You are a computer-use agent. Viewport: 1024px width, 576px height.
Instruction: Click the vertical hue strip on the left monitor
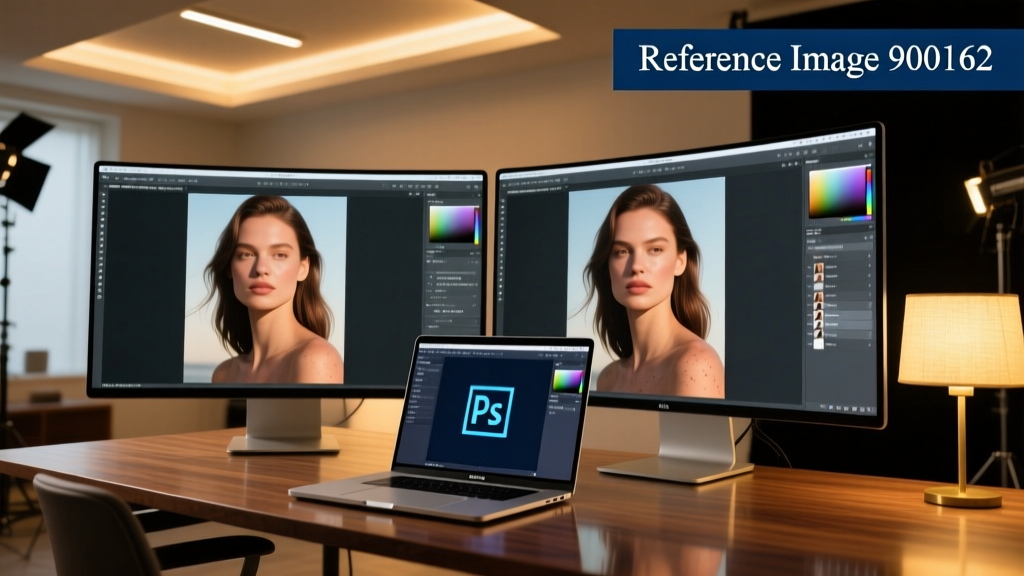tap(477, 226)
